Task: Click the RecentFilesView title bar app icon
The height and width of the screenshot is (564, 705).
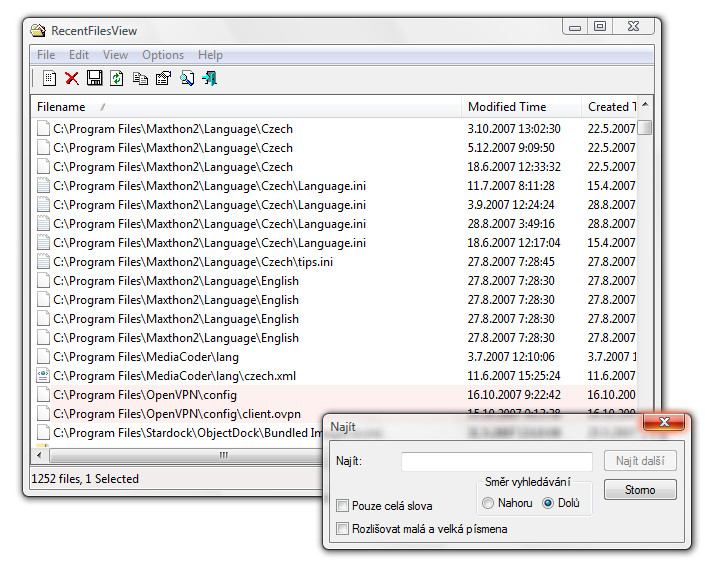Action: coord(38,31)
